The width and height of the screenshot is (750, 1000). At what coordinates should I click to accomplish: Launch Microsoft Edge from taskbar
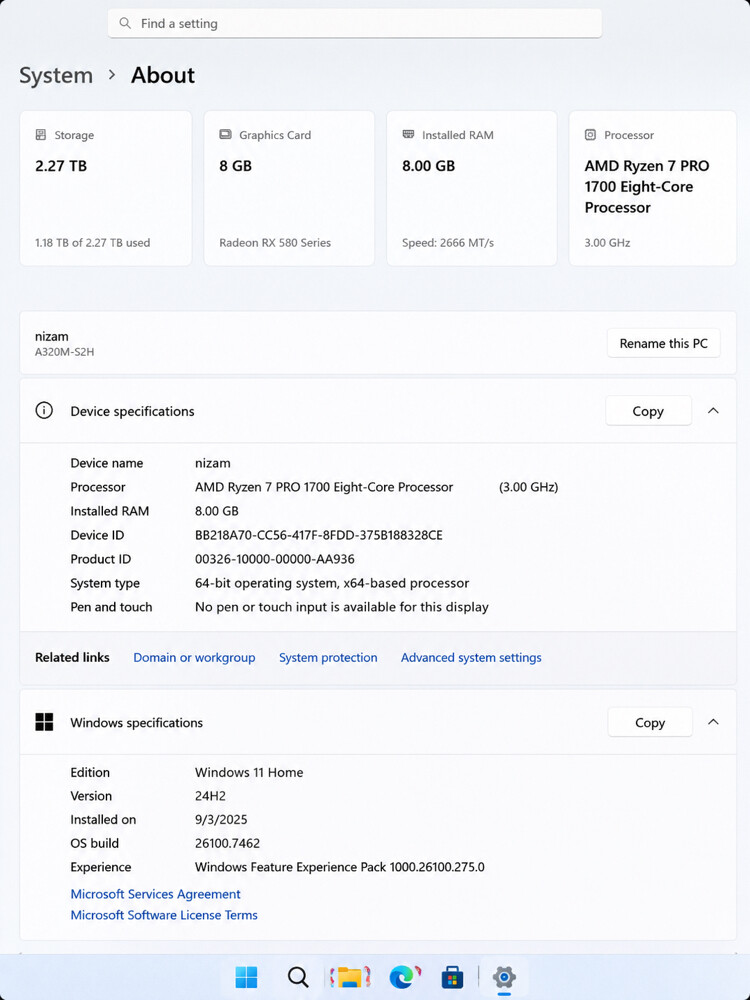(404, 976)
